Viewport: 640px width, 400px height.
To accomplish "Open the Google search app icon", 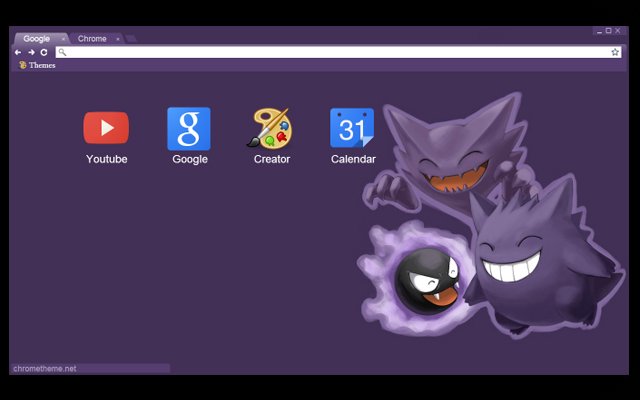I will (x=189, y=129).
